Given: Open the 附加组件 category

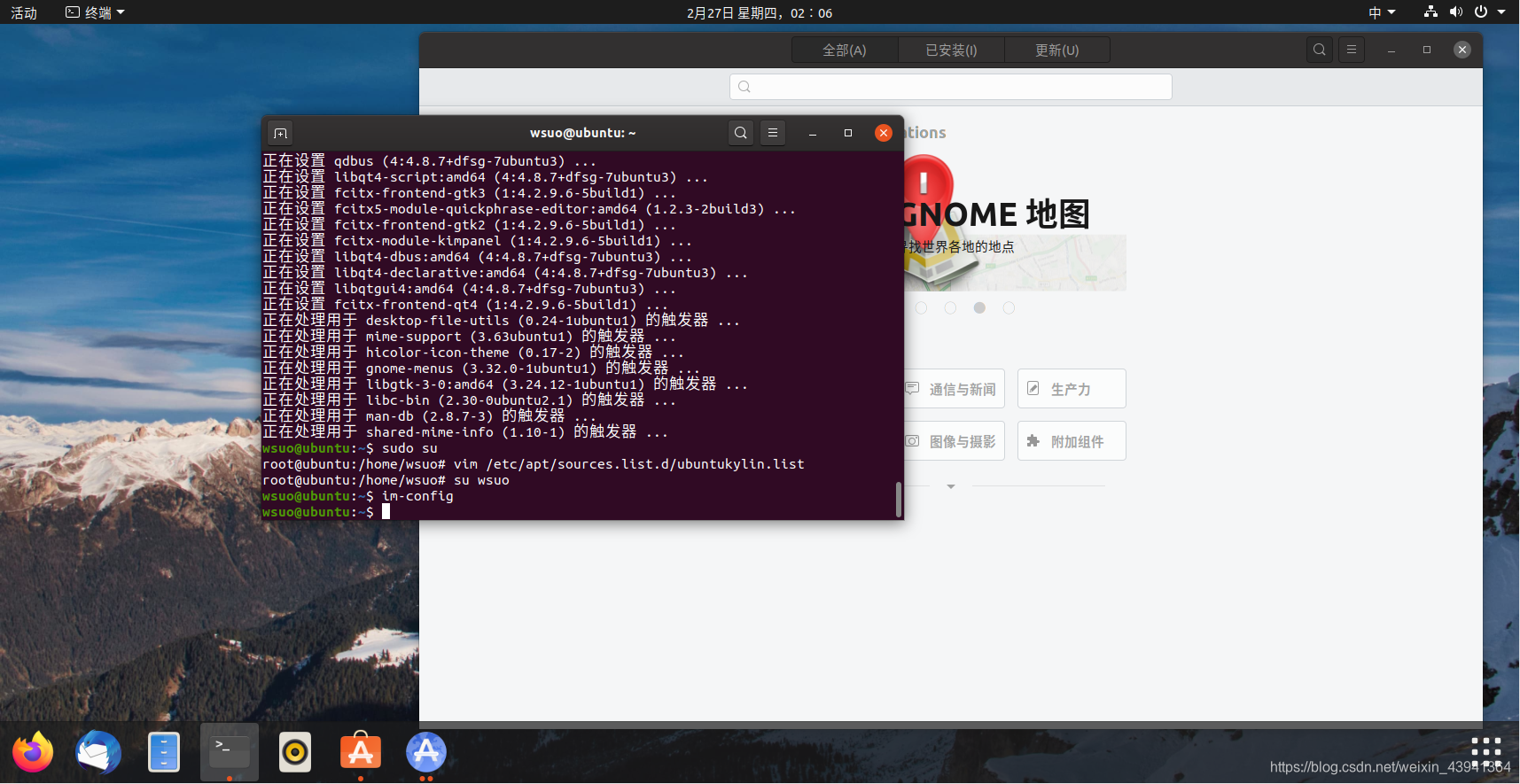Looking at the screenshot, I should [1072, 441].
